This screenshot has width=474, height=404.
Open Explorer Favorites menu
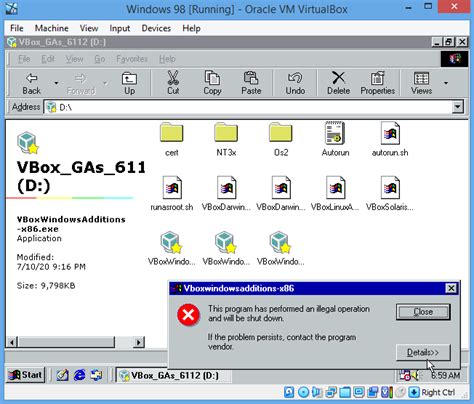[132, 59]
